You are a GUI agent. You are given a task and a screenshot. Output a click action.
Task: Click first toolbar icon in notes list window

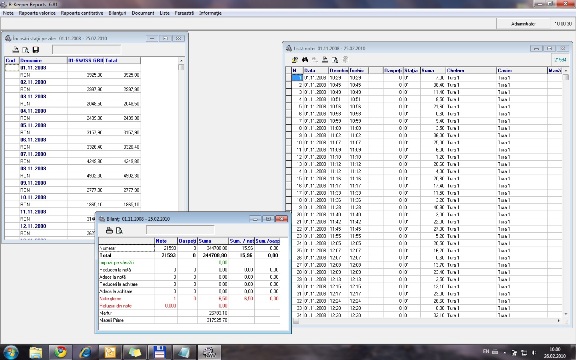[x=295, y=60]
